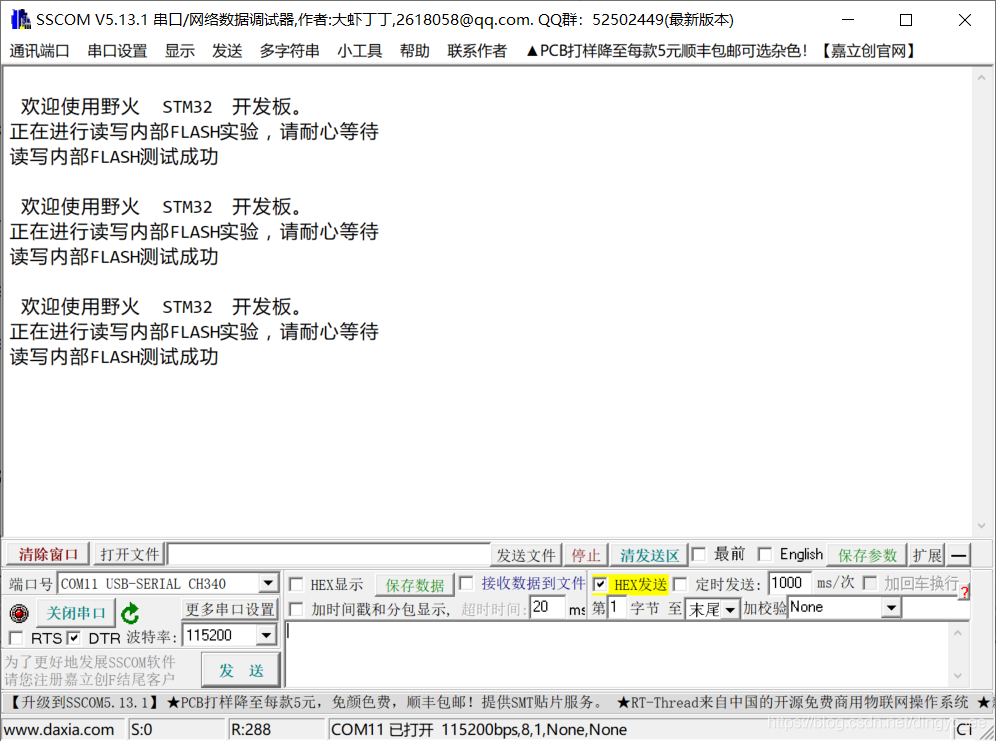Uncheck the HEX发送 checkbox
The height and width of the screenshot is (741, 996).
pos(600,584)
